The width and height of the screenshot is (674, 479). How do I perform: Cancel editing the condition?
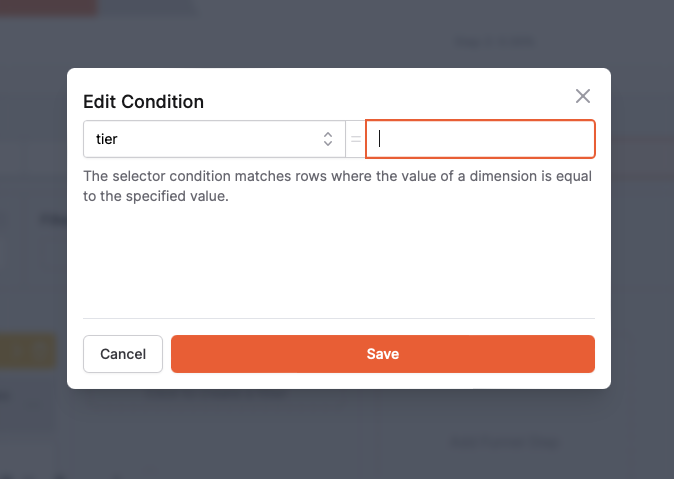click(123, 354)
